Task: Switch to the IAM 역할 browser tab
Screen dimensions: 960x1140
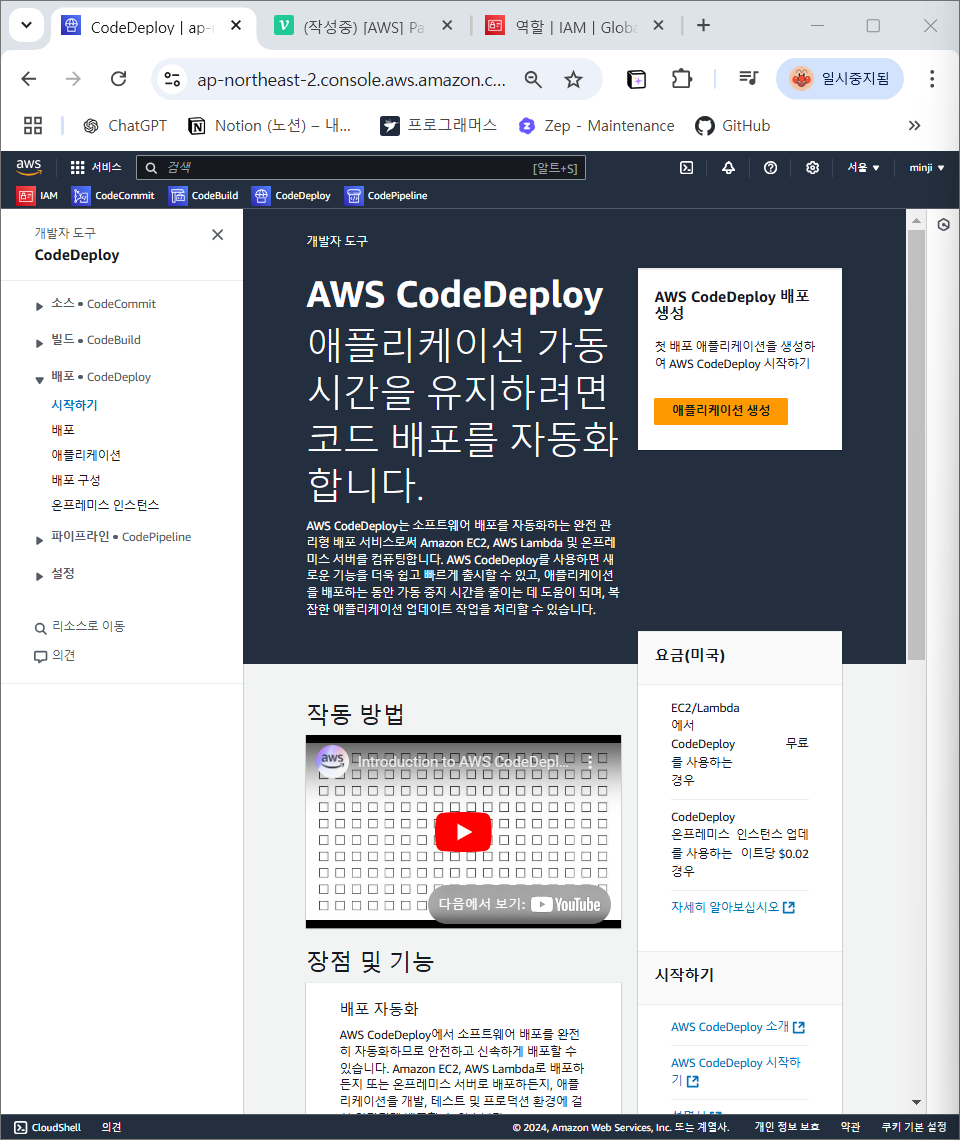Action: tap(575, 26)
